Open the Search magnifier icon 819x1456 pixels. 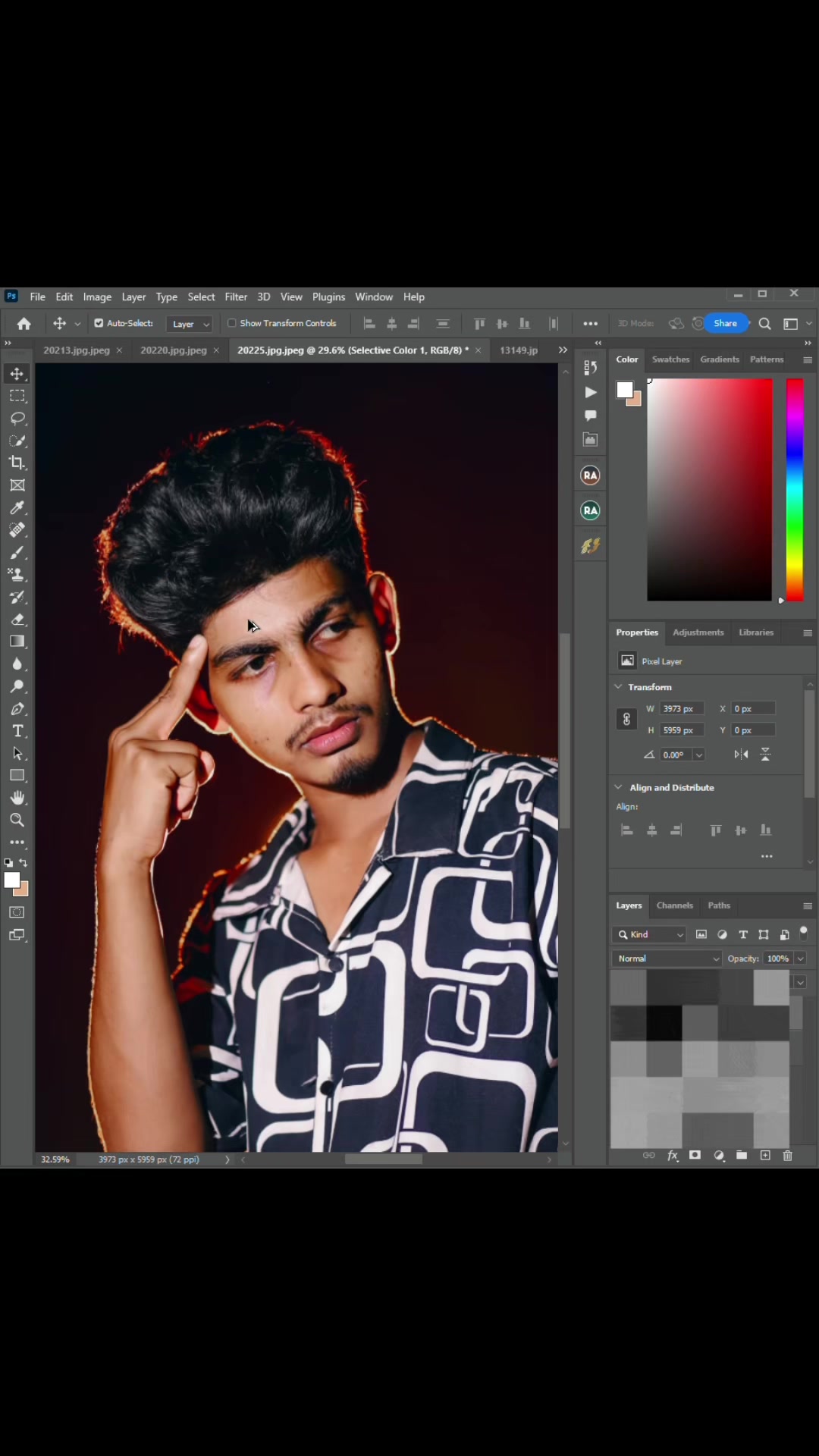tap(765, 324)
